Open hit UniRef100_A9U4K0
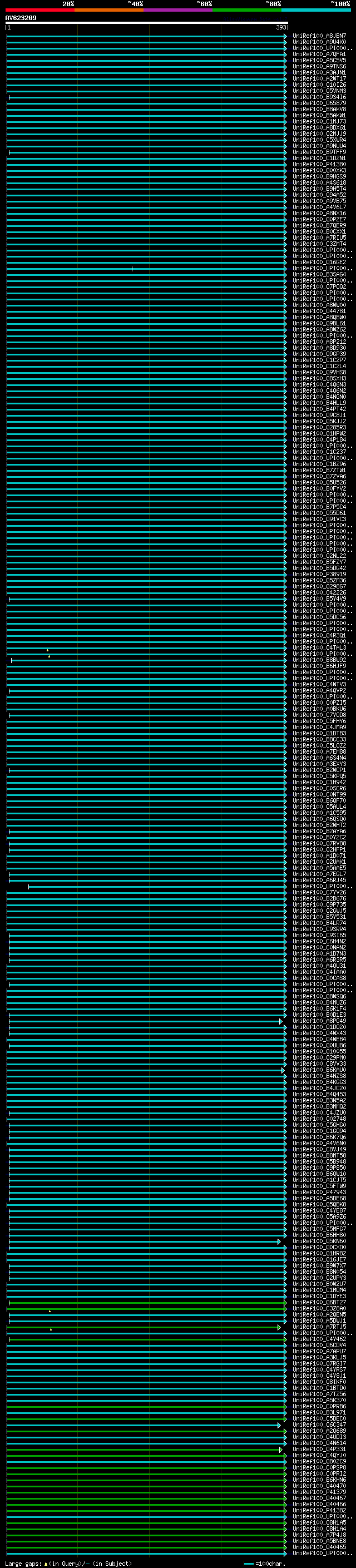Screen dimensions: 356x1568 tap(319, 42)
